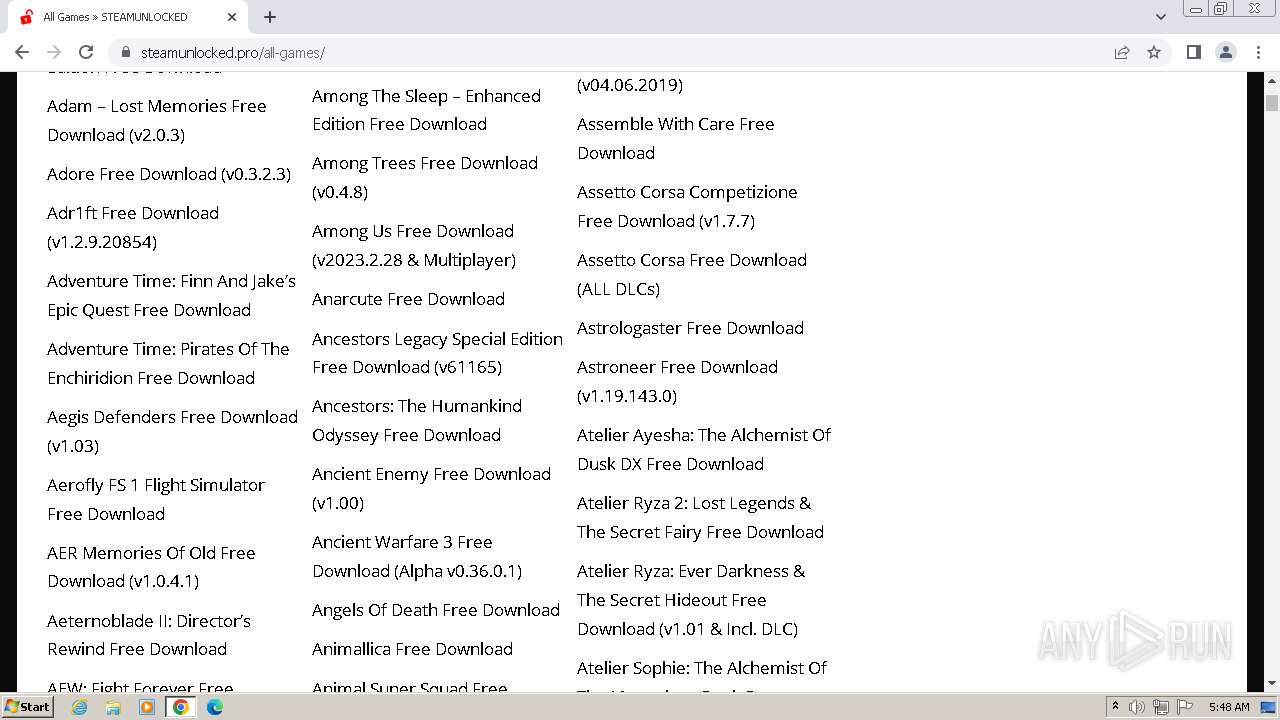This screenshot has height=720, width=1280.
Task: Reload the current page
Action: coord(86,52)
